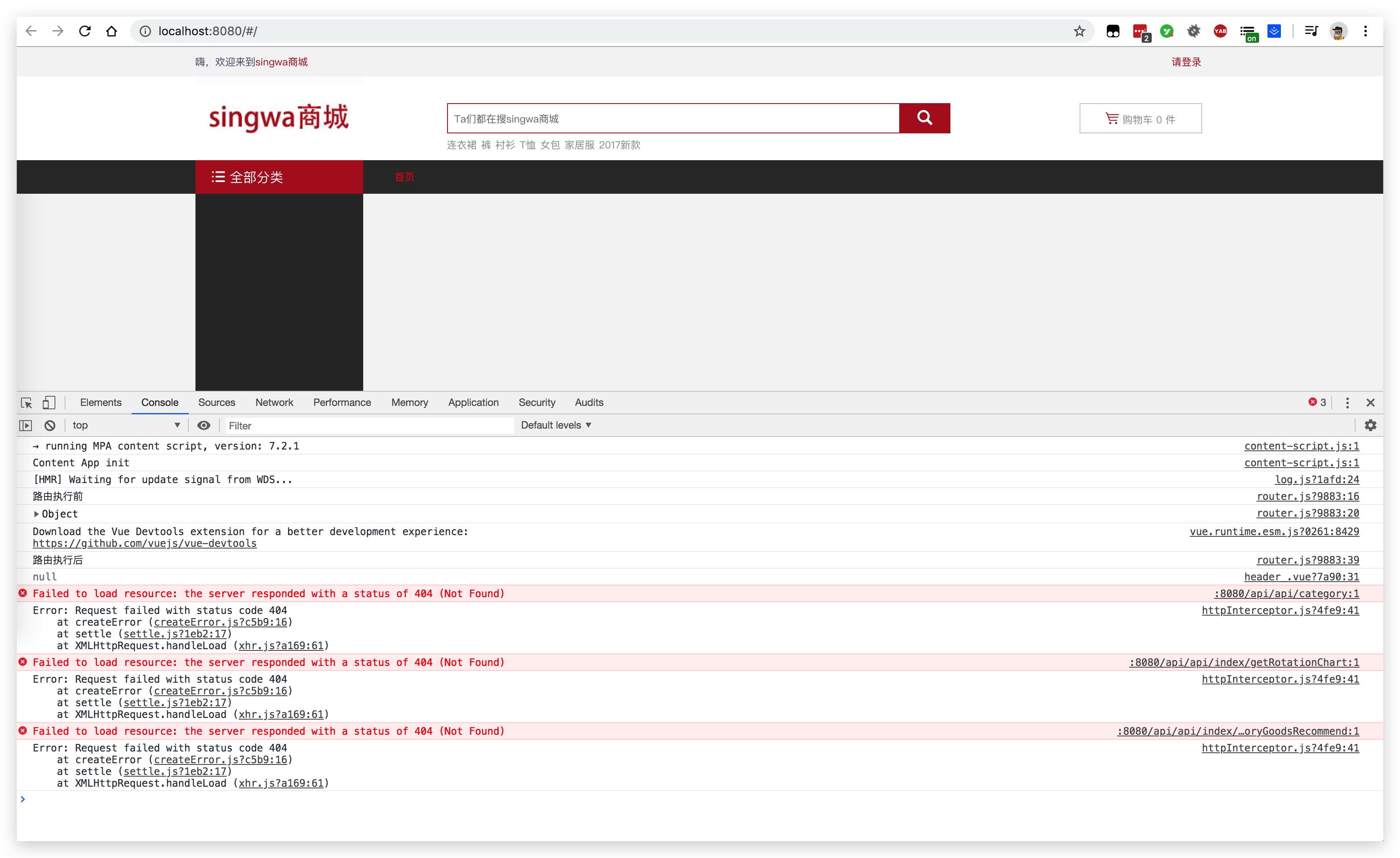The height and width of the screenshot is (858, 1400).
Task: Click the Vue Devtools GitHub hyperlink
Action: coord(144,543)
